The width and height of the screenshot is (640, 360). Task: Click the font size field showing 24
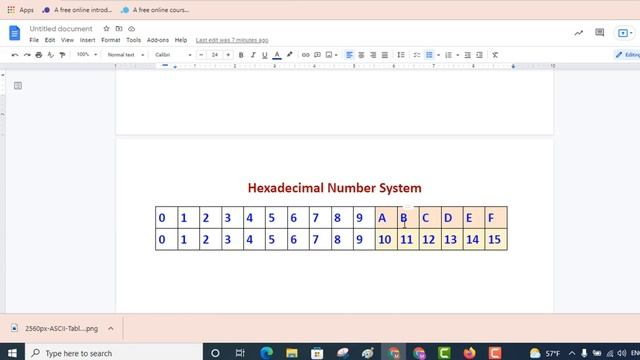(215, 55)
